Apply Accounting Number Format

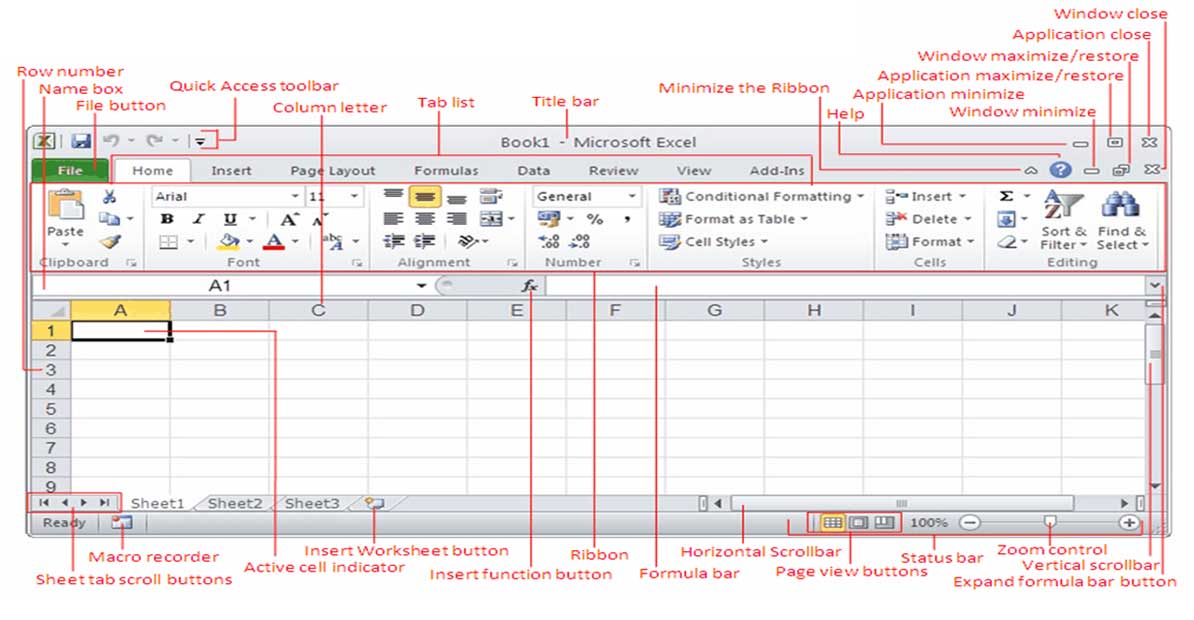click(x=548, y=219)
